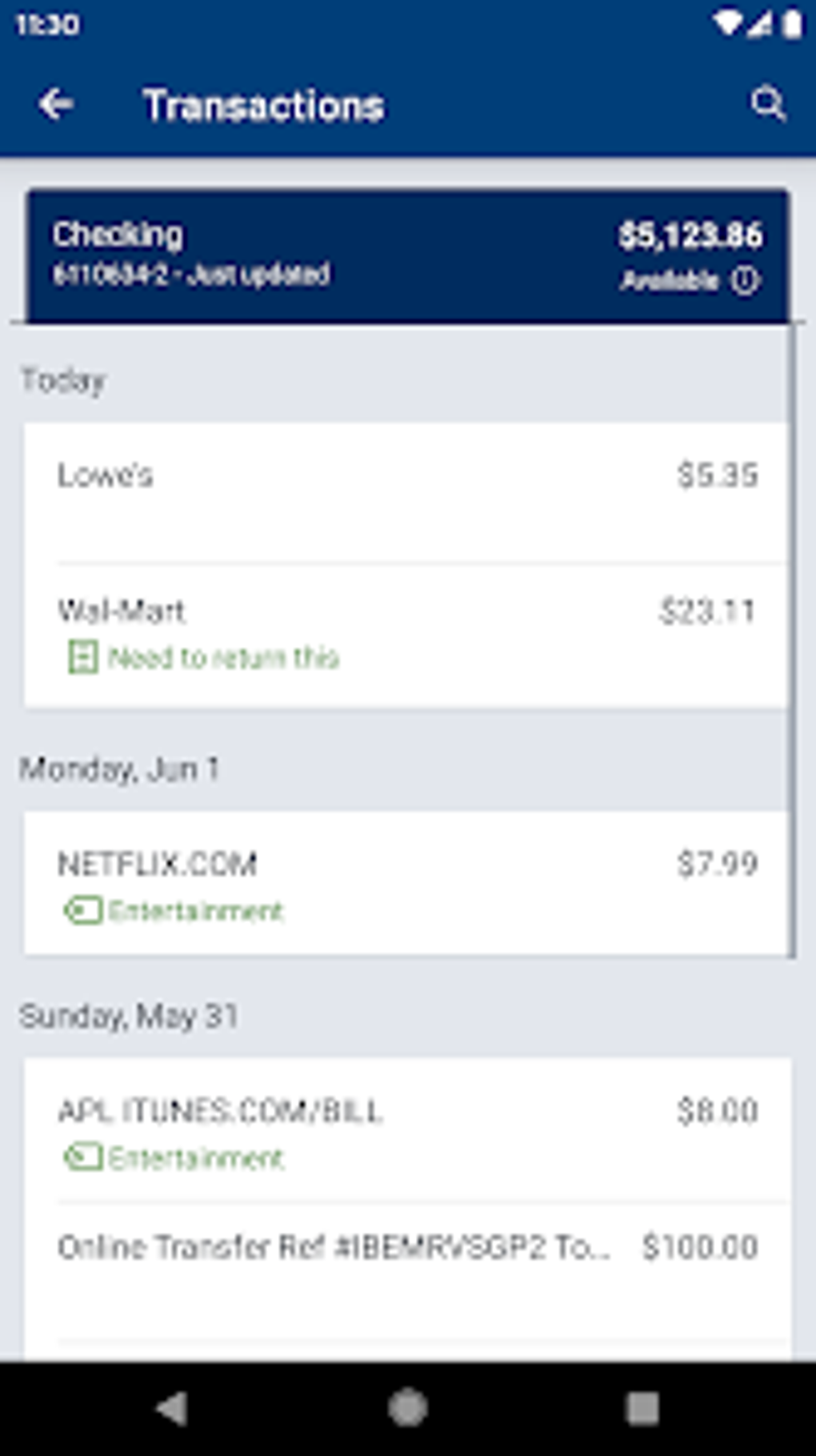Viewport: 816px width, 1456px height.
Task: Tap the $5,123.86 available balance
Action: click(x=690, y=235)
